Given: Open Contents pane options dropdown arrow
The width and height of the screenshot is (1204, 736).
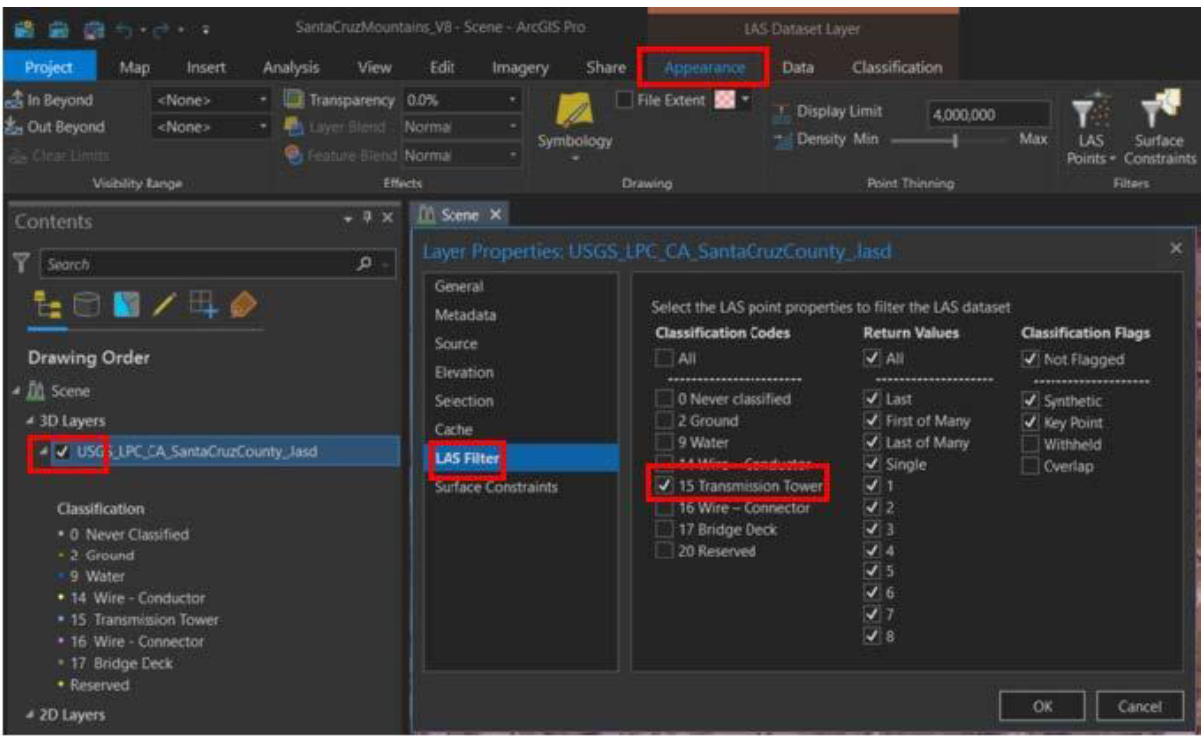Looking at the screenshot, I should pyautogui.click(x=348, y=219).
